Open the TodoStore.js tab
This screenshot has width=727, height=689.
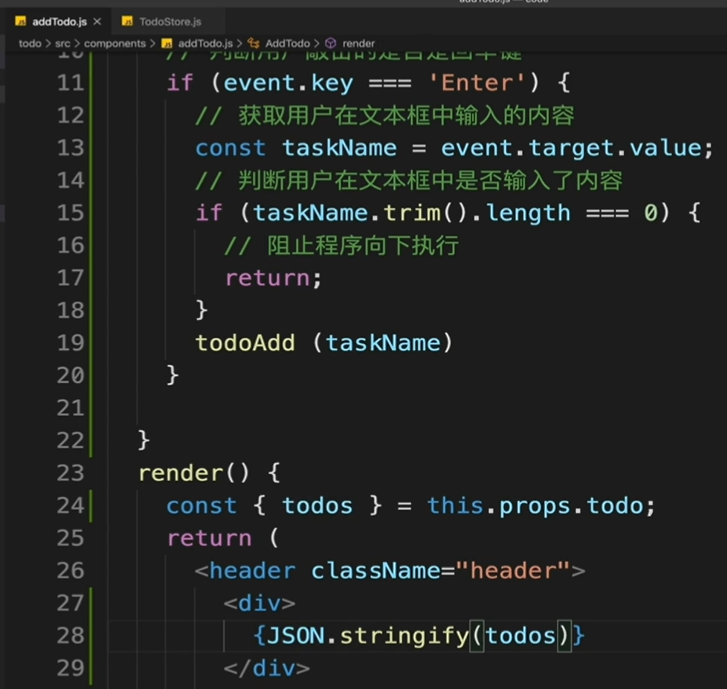pos(170,22)
